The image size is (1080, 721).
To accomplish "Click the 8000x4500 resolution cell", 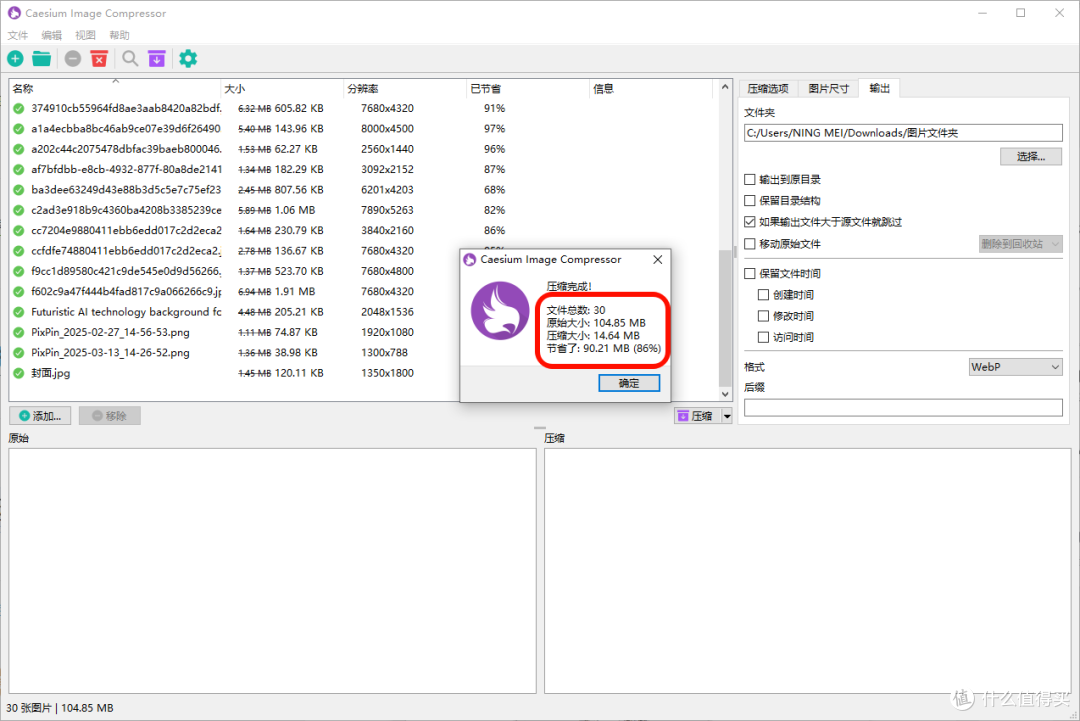I will coord(387,129).
